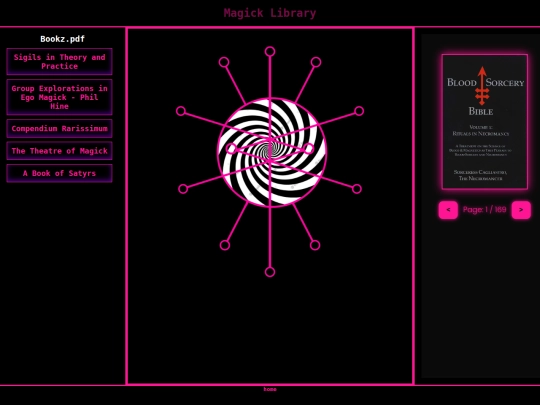Click the Bookz.pdf heading
540x405 pixels.
(62, 39)
